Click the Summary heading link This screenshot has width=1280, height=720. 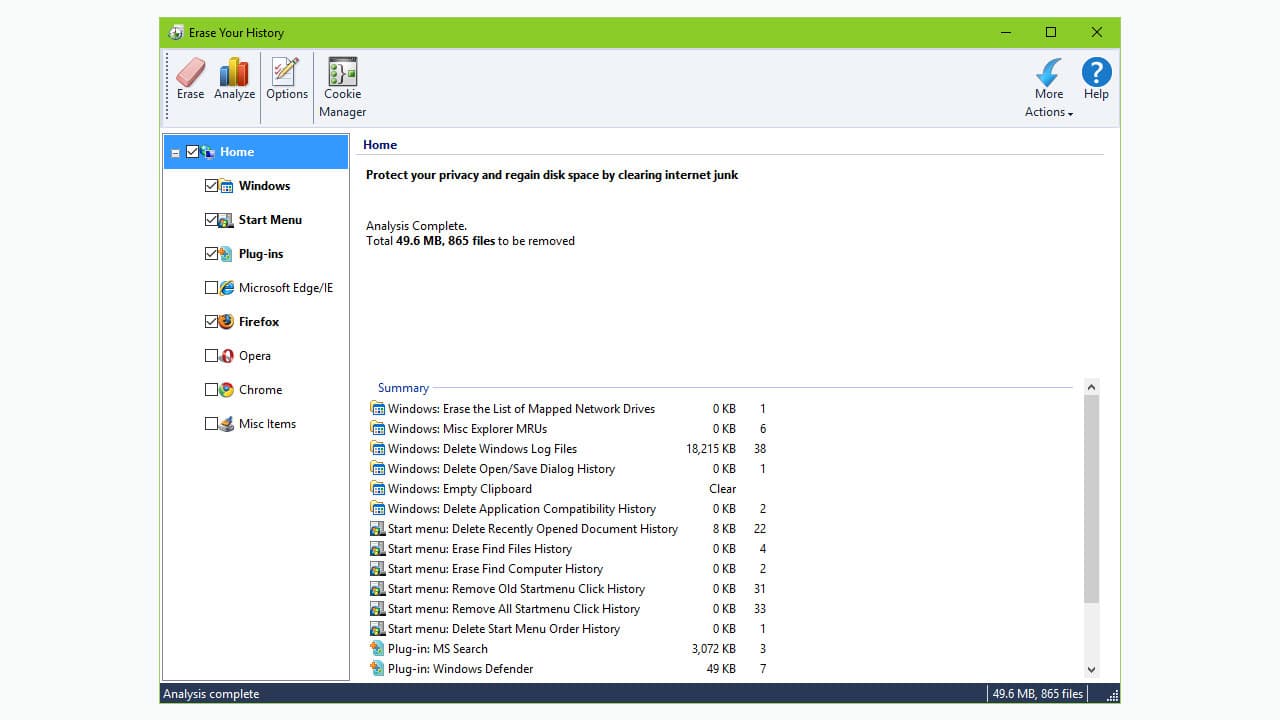(x=403, y=387)
